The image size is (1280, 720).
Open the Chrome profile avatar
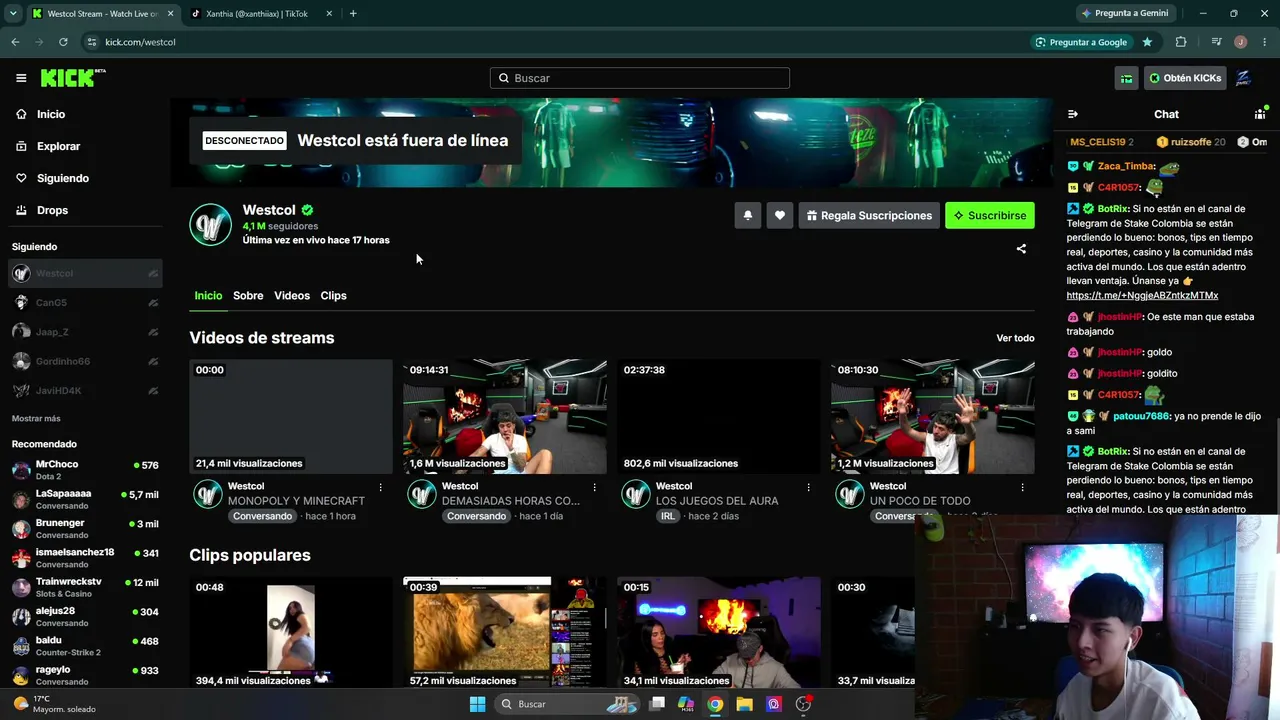pos(1240,42)
